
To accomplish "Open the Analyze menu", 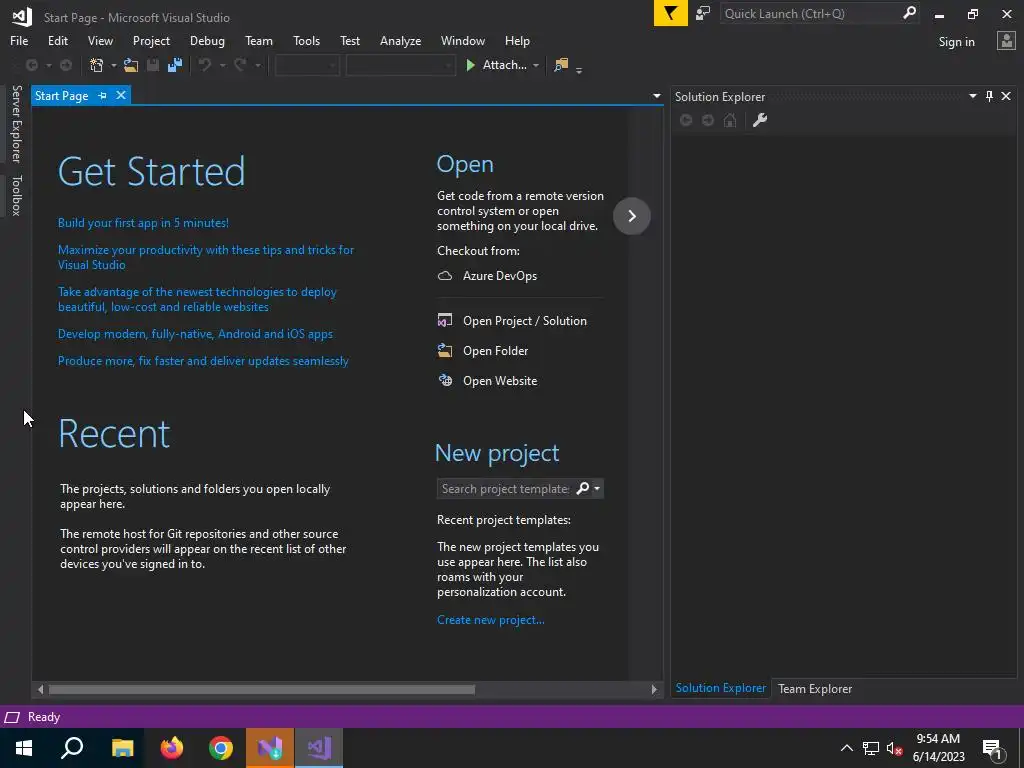I will 400,40.
